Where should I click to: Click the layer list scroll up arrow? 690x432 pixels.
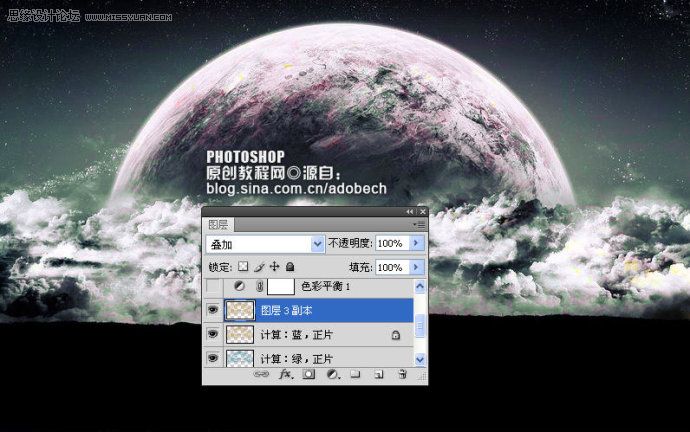pos(420,286)
